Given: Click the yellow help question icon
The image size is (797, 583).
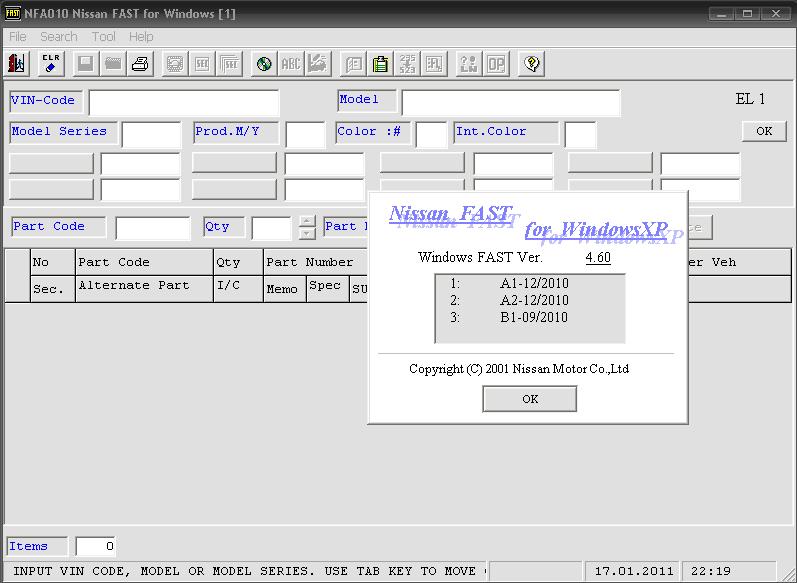Looking at the screenshot, I should pyautogui.click(x=531, y=64).
